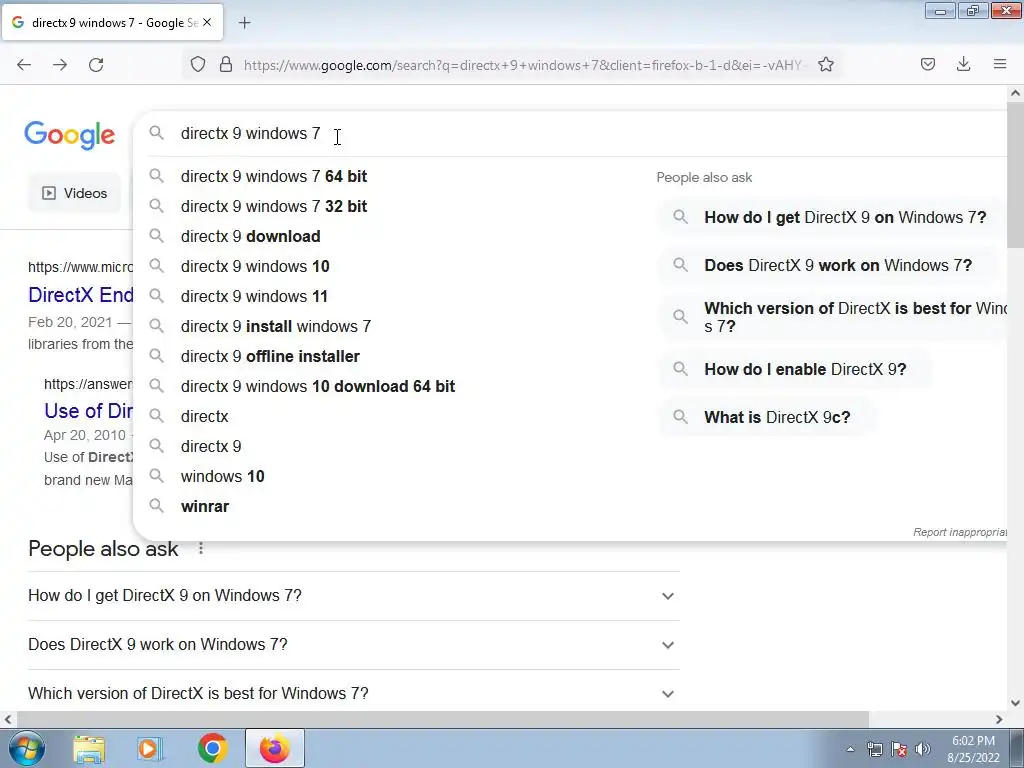1024x768 pixels.
Task: Select the Videos search filter tab
Action: (x=74, y=193)
